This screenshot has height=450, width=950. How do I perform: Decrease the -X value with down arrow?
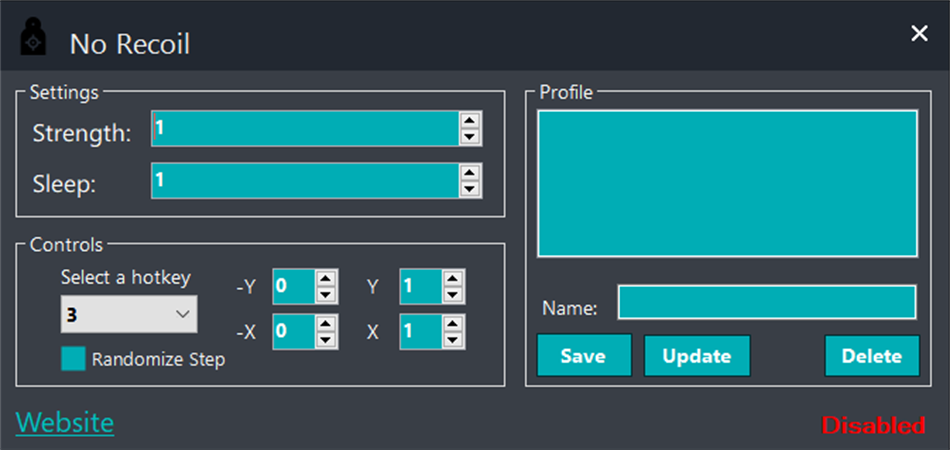coord(326,340)
